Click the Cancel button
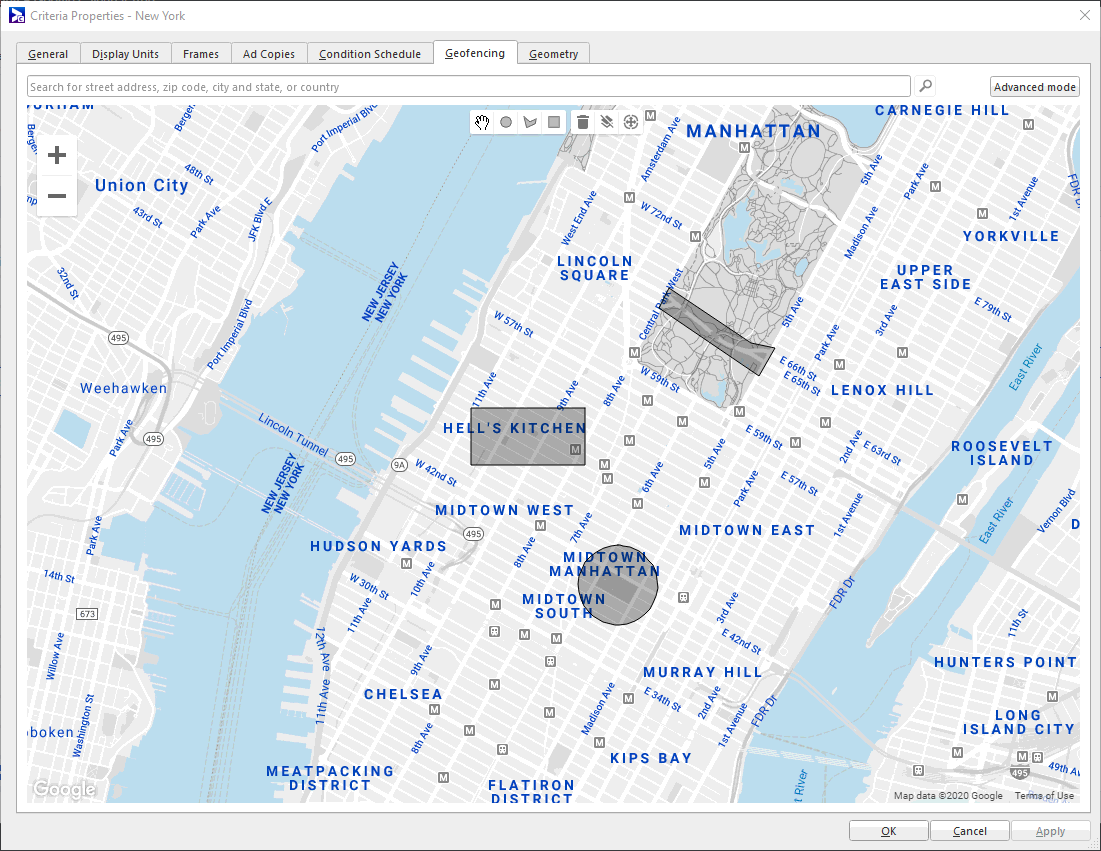The image size is (1101, 851). coord(970,831)
